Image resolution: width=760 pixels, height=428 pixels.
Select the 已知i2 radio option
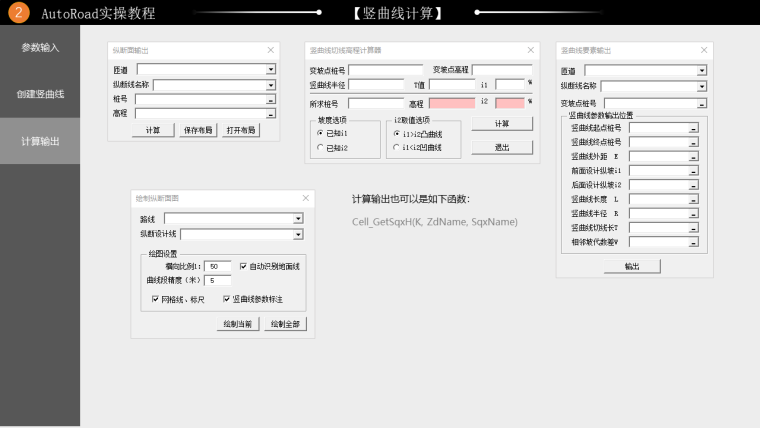coord(320,147)
